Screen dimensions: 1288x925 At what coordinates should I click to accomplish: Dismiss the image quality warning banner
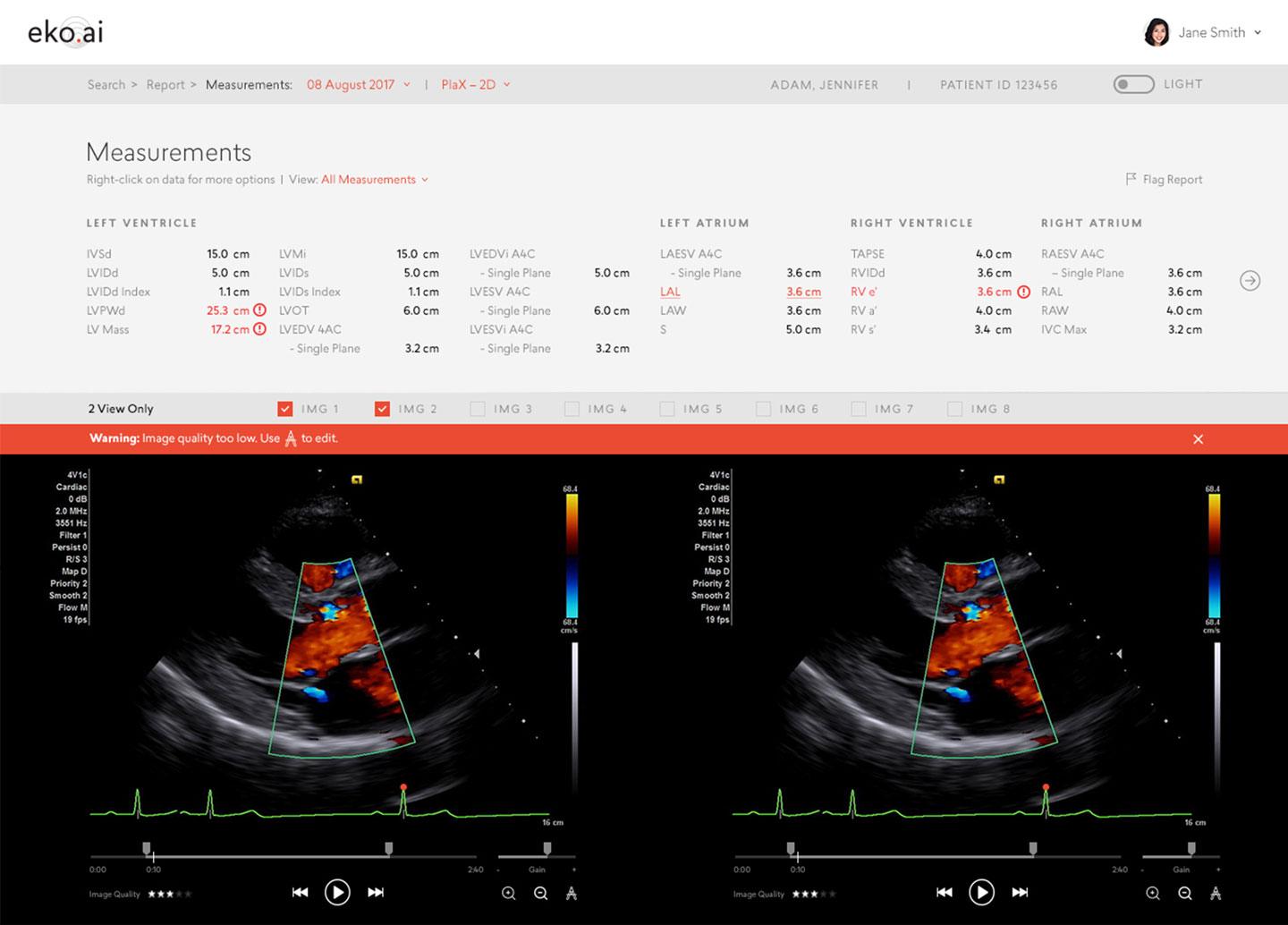pyautogui.click(x=1198, y=439)
